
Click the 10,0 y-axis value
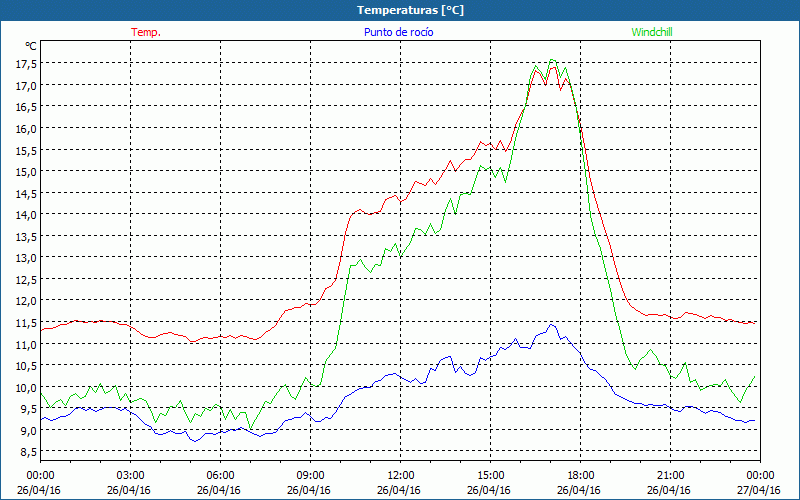click(26, 387)
